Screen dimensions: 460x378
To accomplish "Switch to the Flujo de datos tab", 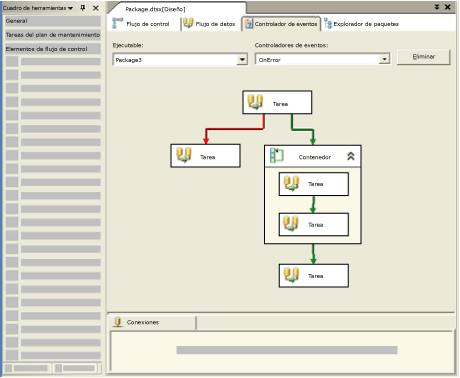I will (x=211, y=24).
